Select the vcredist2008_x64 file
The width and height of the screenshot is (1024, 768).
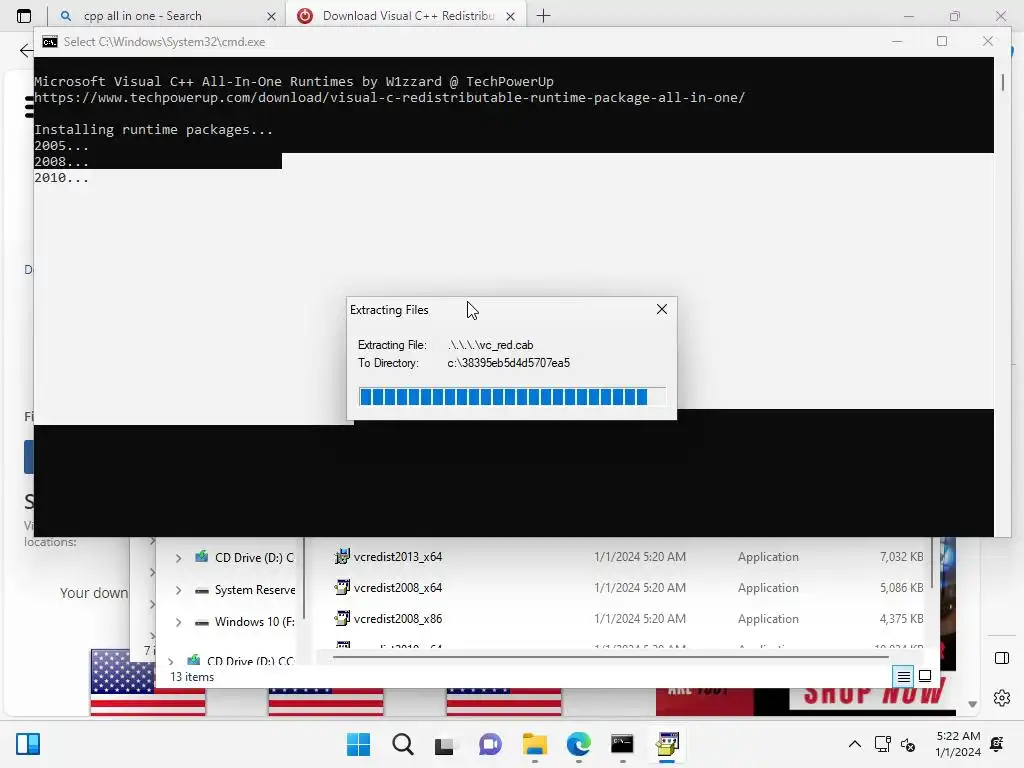398,588
